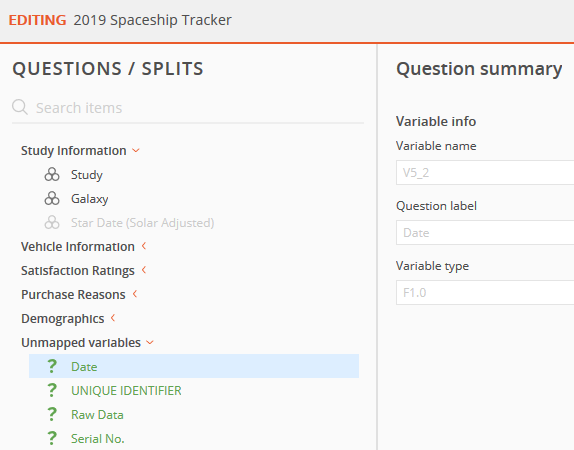This screenshot has width=574, height=450.
Task: Click the Study question circles icon
Action: pos(52,175)
